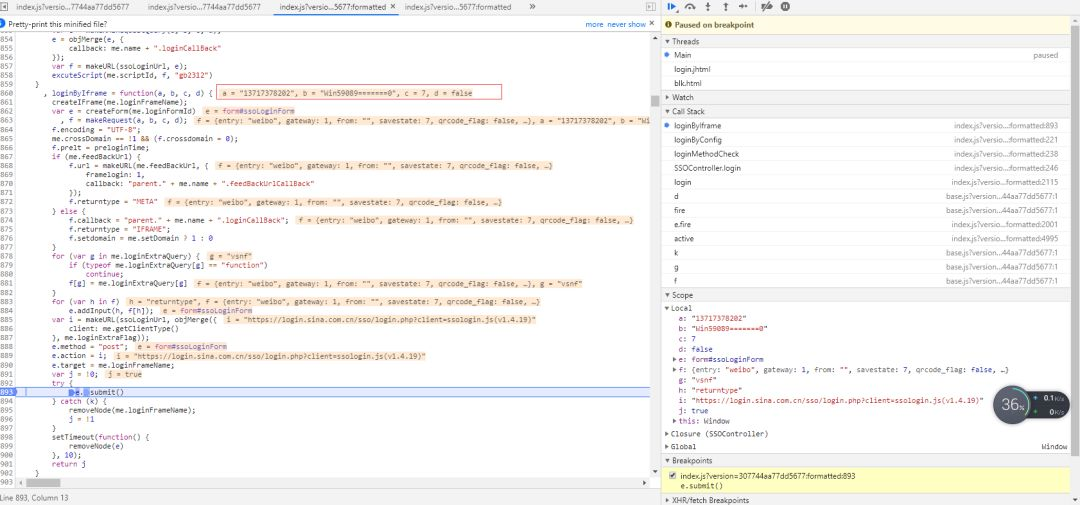Step out of current function
The width and height of the screenshot is (1080, 505).
(x=725, y=6)
